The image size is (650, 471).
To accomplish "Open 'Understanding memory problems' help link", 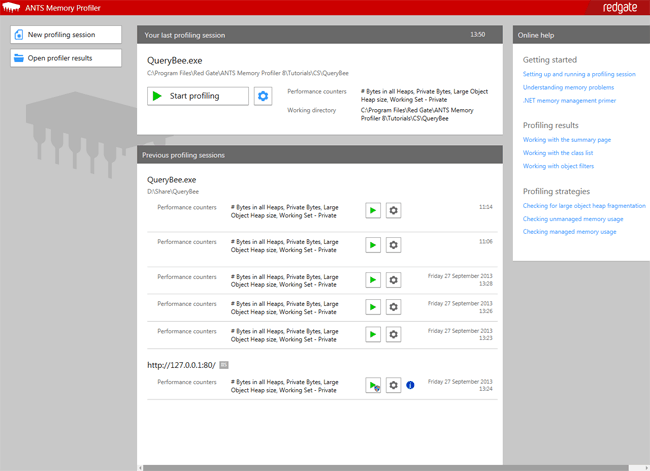I will point(566,87).
